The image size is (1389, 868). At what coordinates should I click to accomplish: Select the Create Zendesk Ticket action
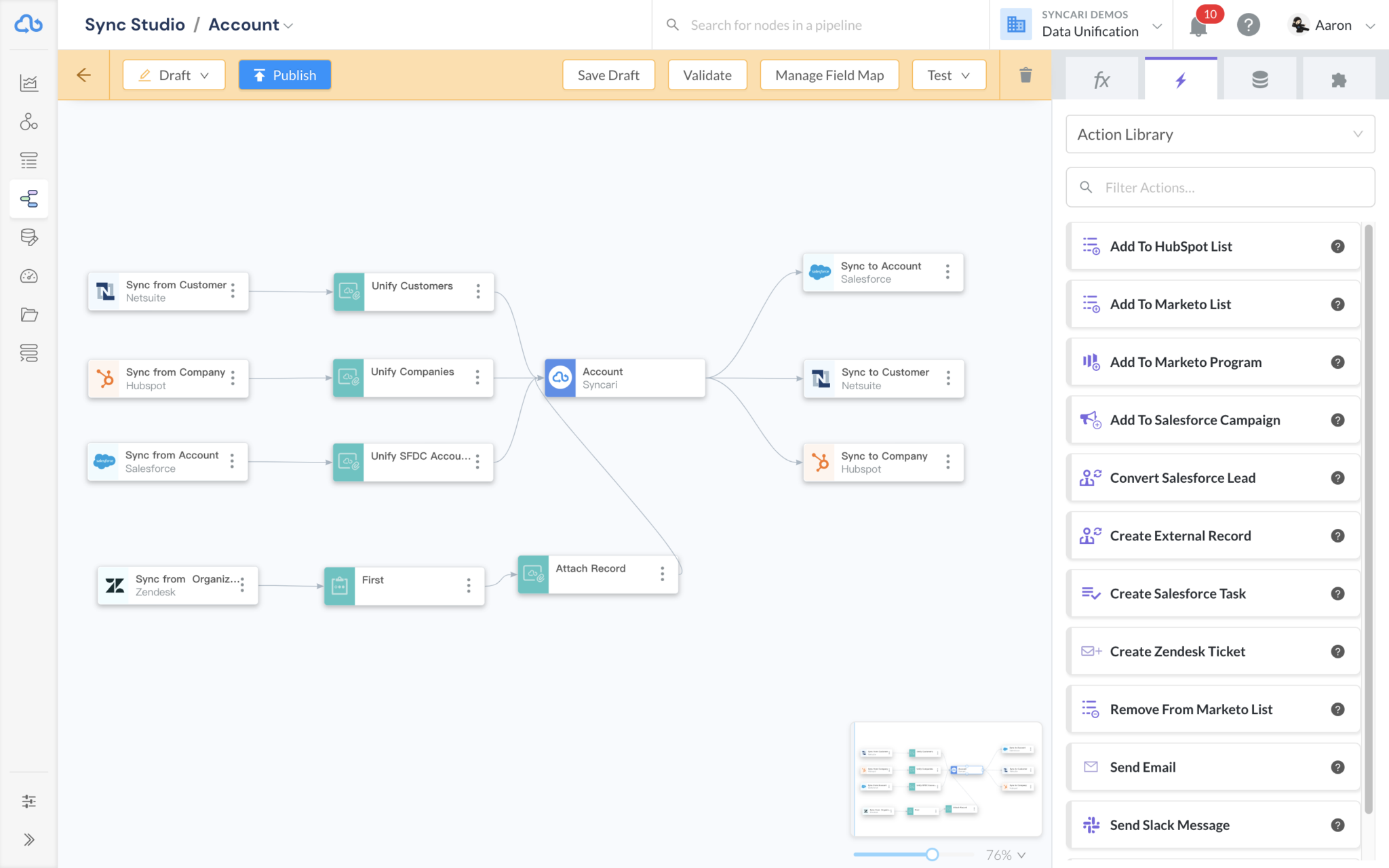click(1213, 652)
